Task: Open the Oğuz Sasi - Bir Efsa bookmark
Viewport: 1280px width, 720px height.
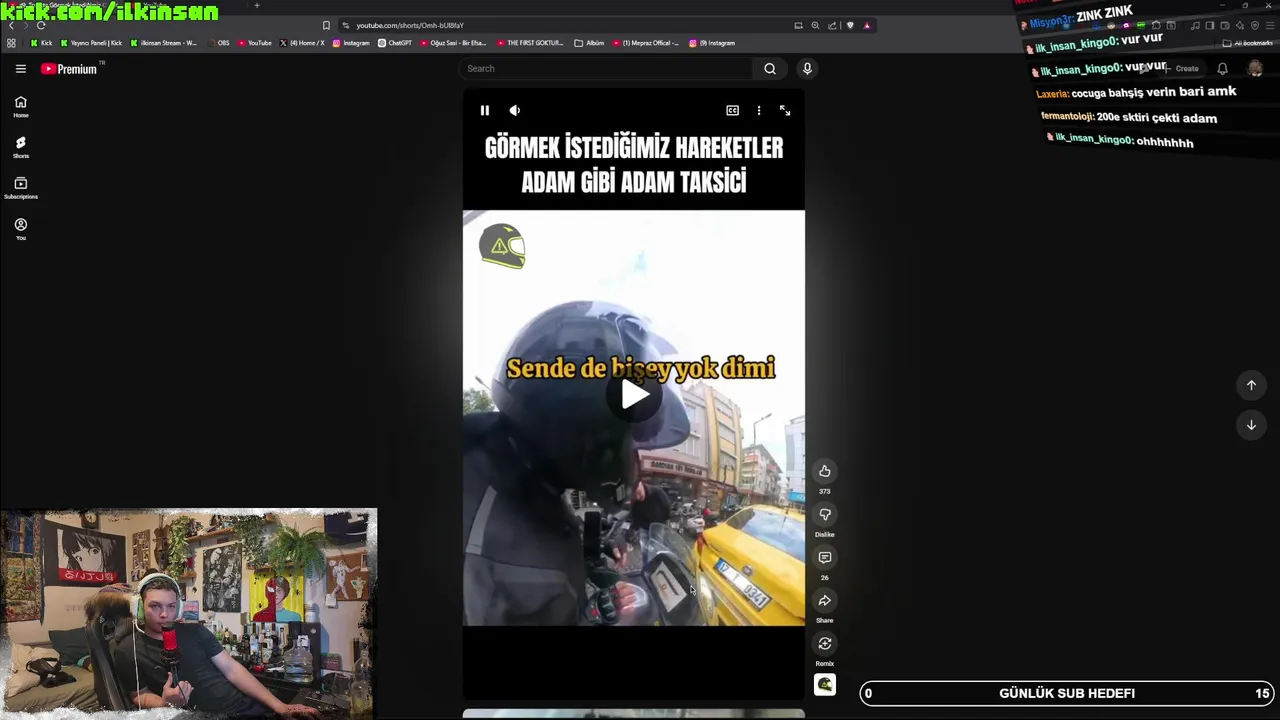Action: tap(453, 43)
